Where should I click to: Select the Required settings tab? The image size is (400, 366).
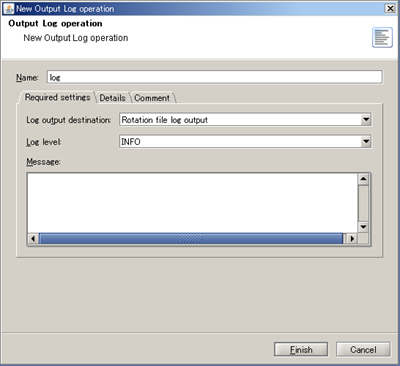point(58,97)
